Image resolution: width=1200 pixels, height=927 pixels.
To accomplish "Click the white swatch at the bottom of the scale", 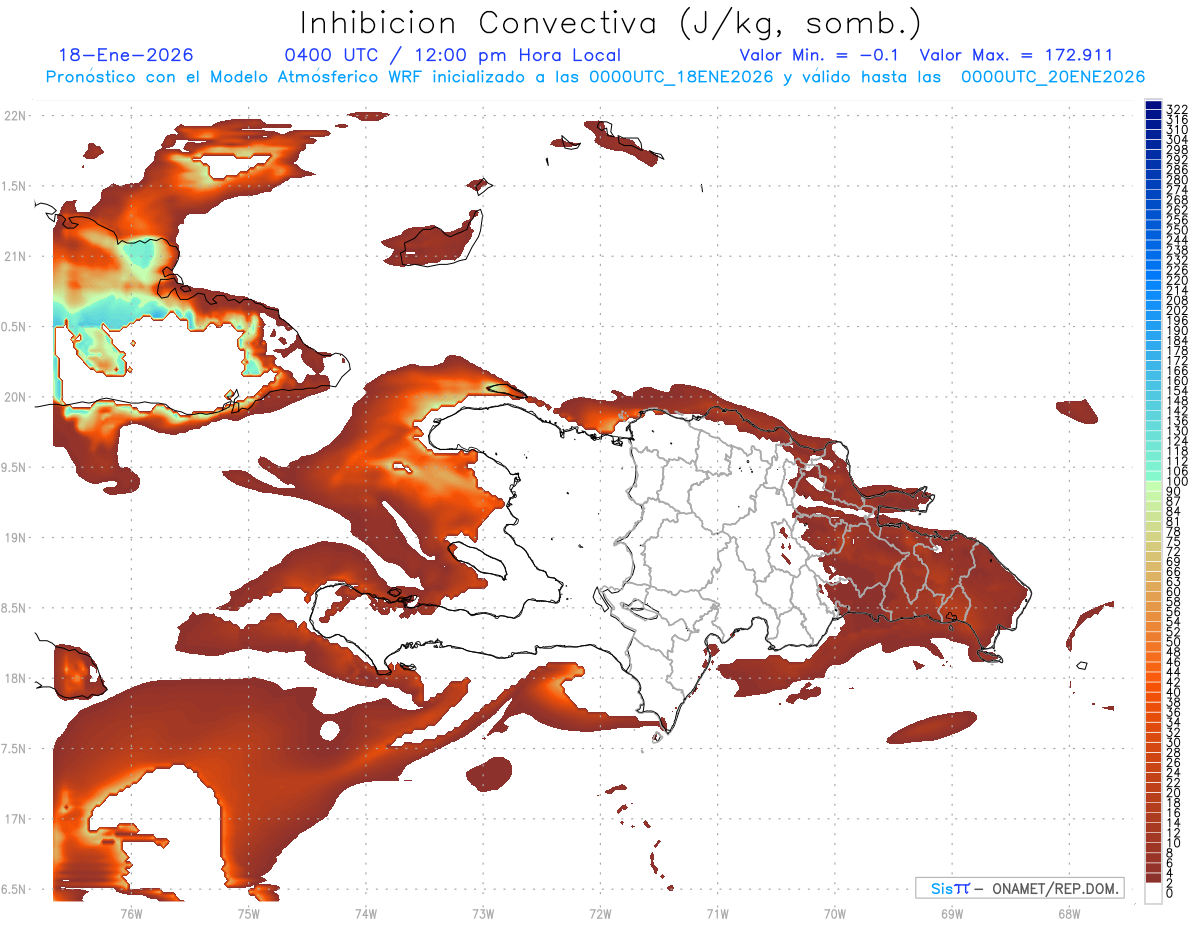I will (1153, 895).
